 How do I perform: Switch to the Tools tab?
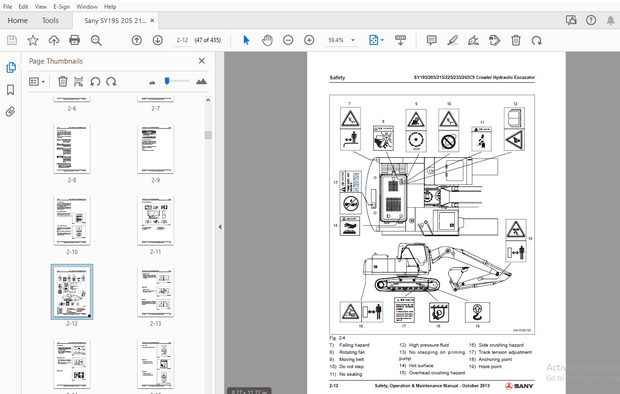[x=50, y=21]
